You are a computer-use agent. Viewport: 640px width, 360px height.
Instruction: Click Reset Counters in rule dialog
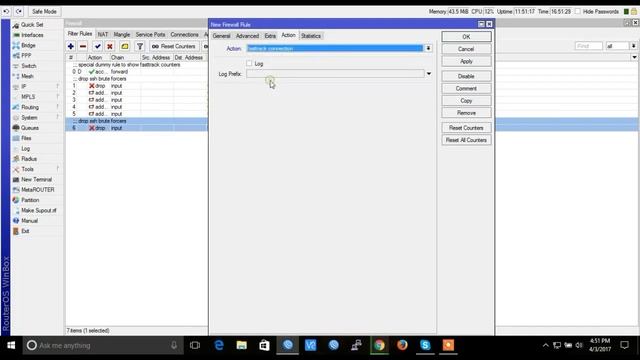466,128
